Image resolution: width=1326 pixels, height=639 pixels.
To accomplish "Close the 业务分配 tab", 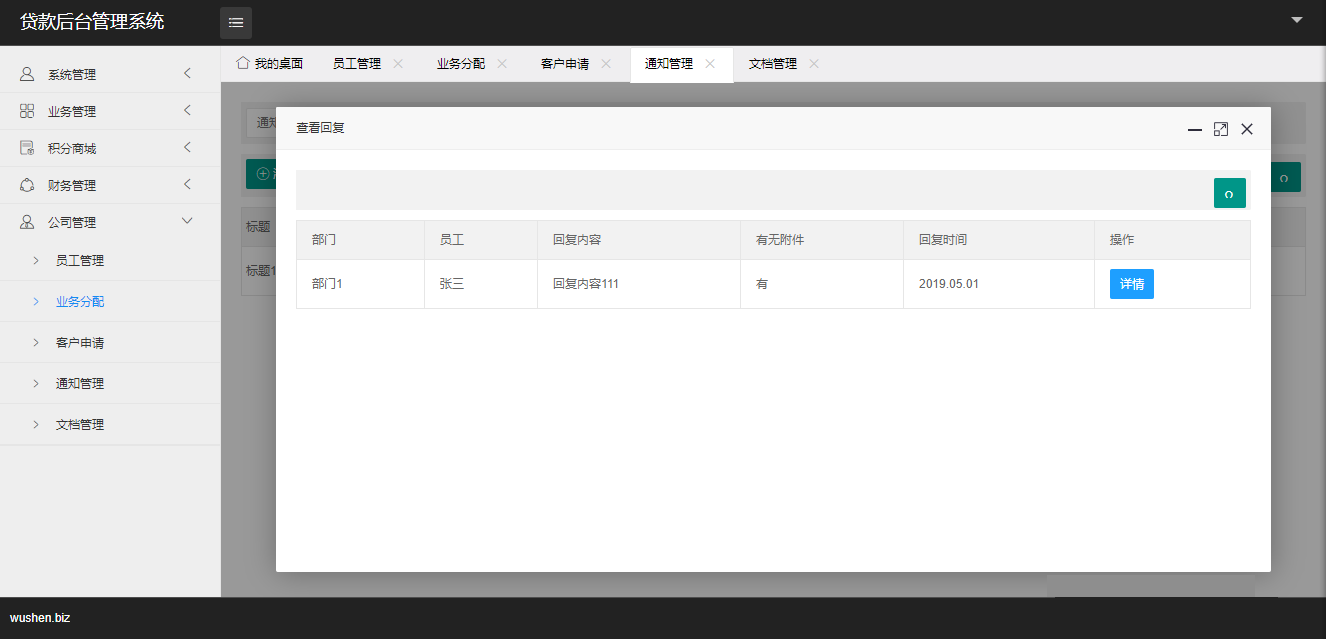I will click(502, 64).
